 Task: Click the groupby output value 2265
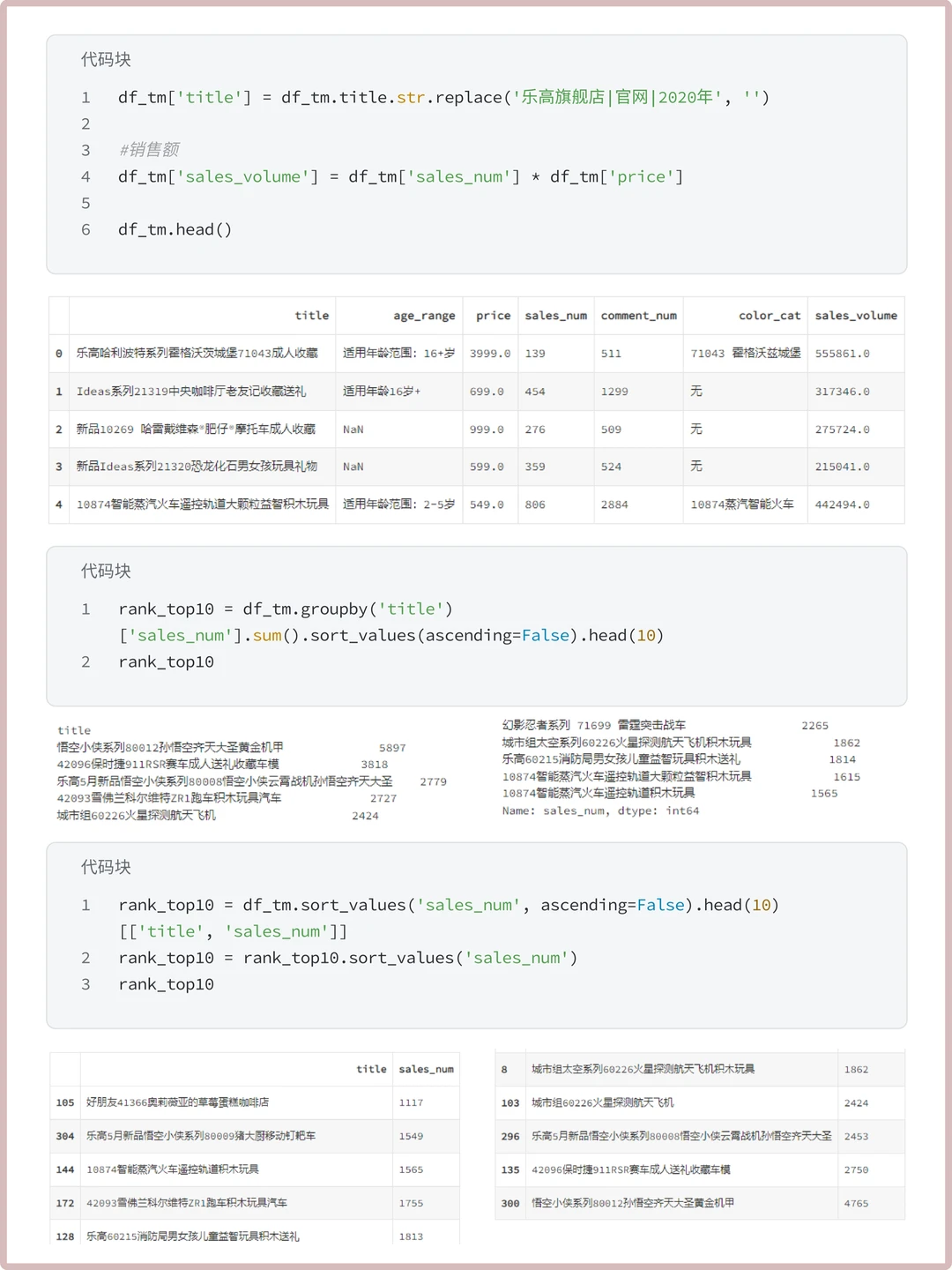point(814,726)
